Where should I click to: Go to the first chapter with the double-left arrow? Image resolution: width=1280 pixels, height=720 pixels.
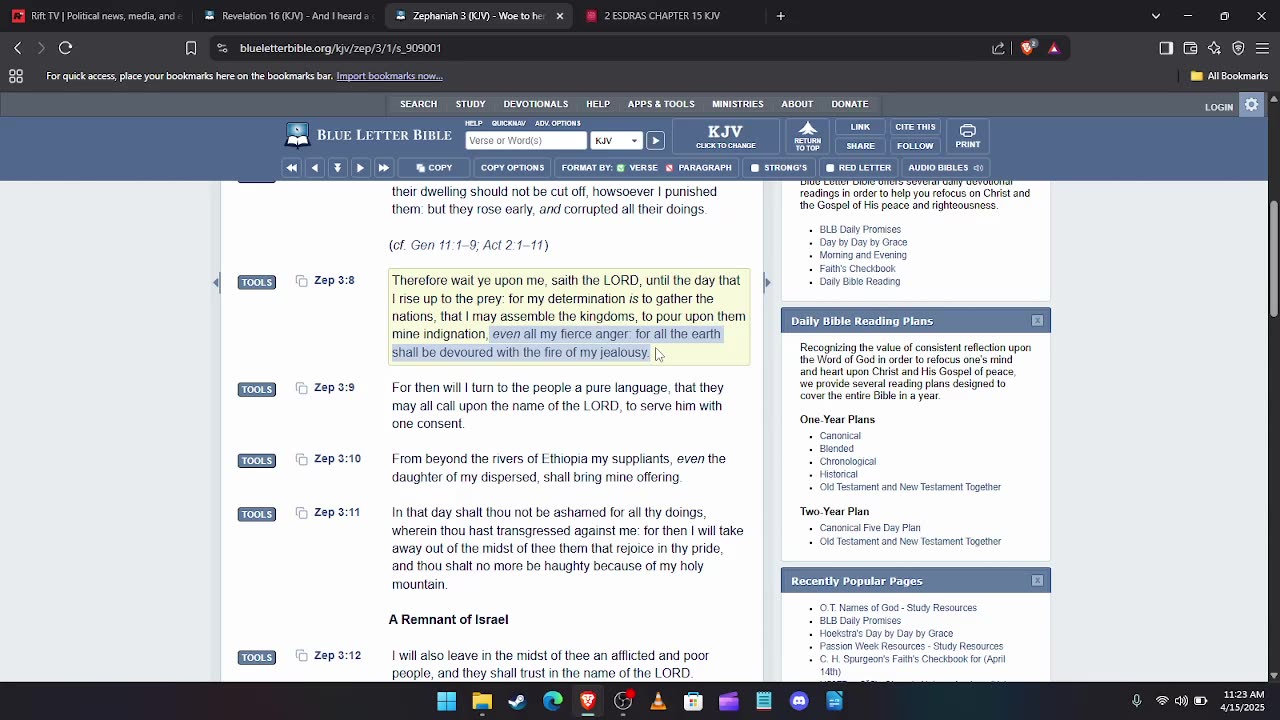pyautogui.click(x=291, y=168)
